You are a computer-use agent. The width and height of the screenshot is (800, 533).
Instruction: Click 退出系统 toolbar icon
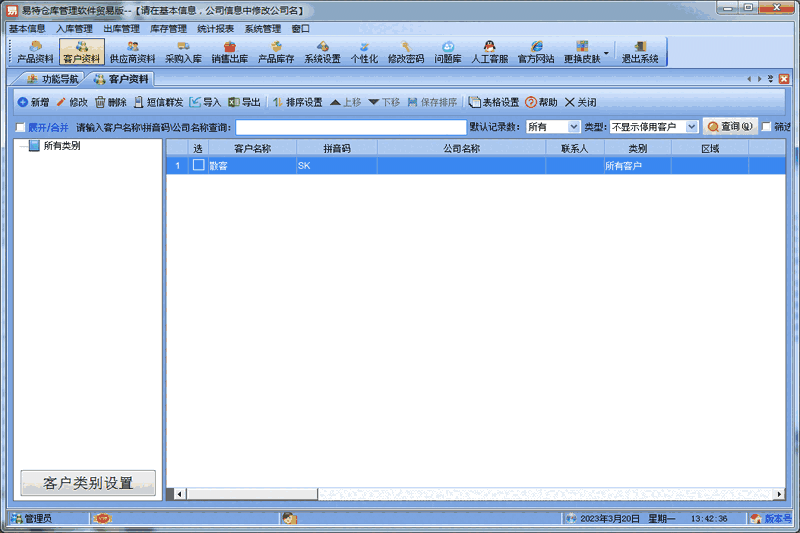tap(640, 52)
